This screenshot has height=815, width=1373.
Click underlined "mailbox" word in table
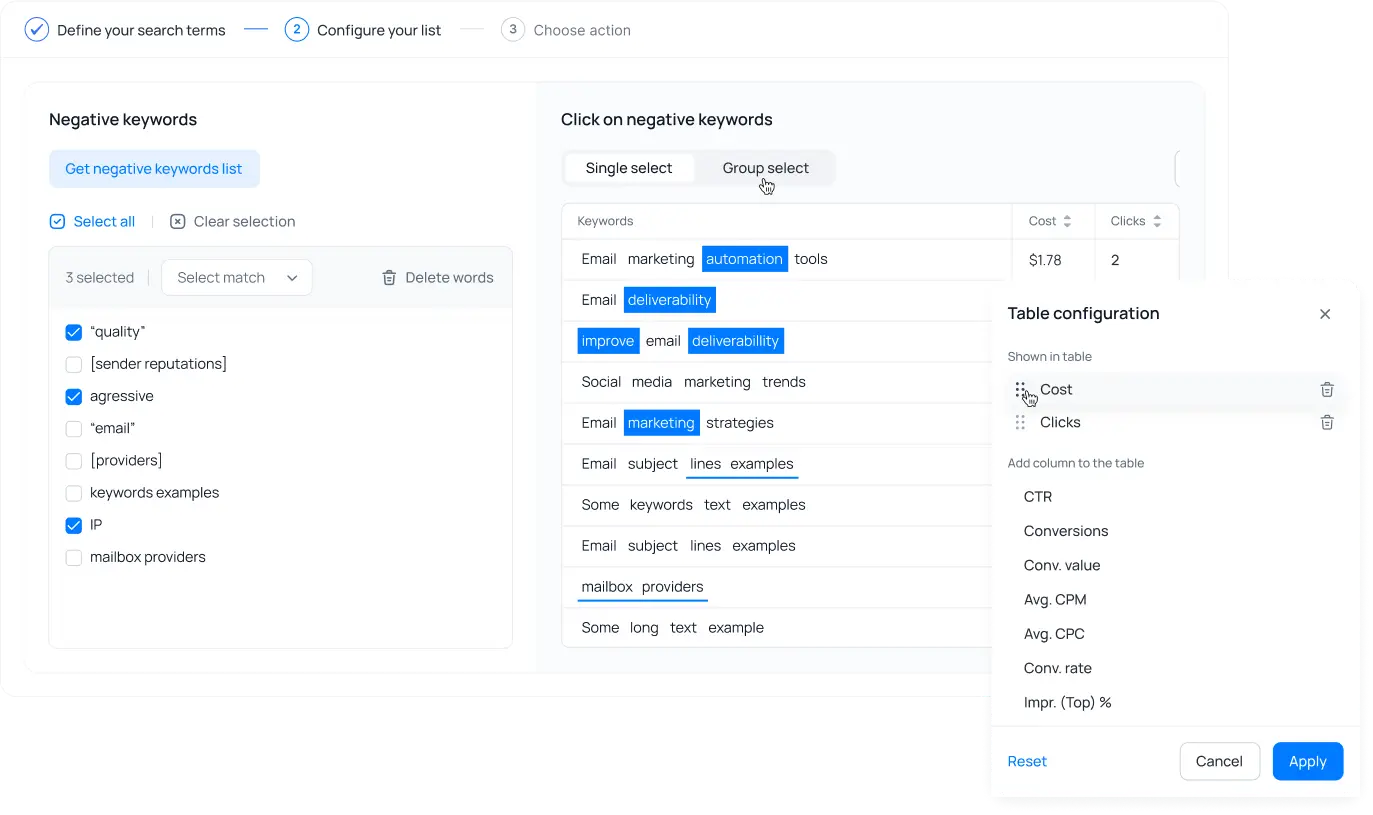click(607, 587)
